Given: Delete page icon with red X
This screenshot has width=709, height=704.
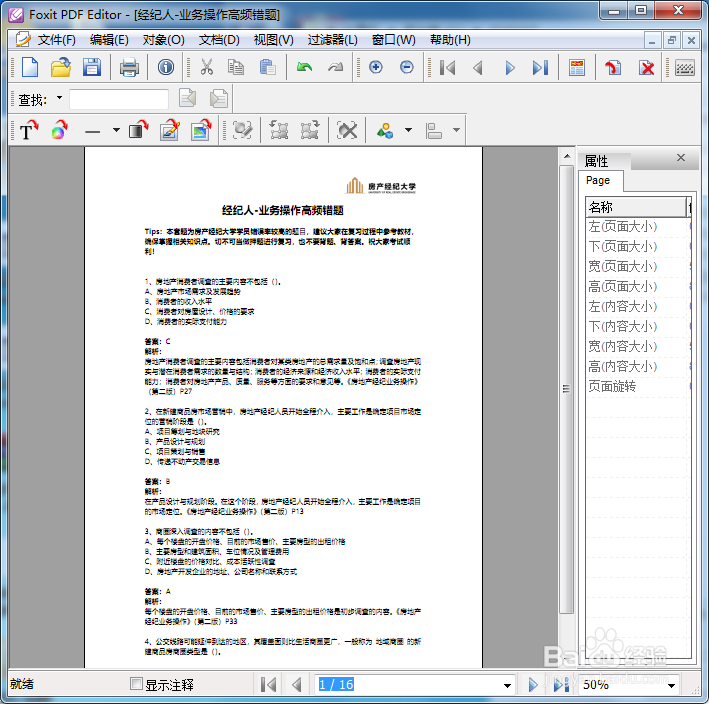Looking at the screenshot, I should (647, 68).
